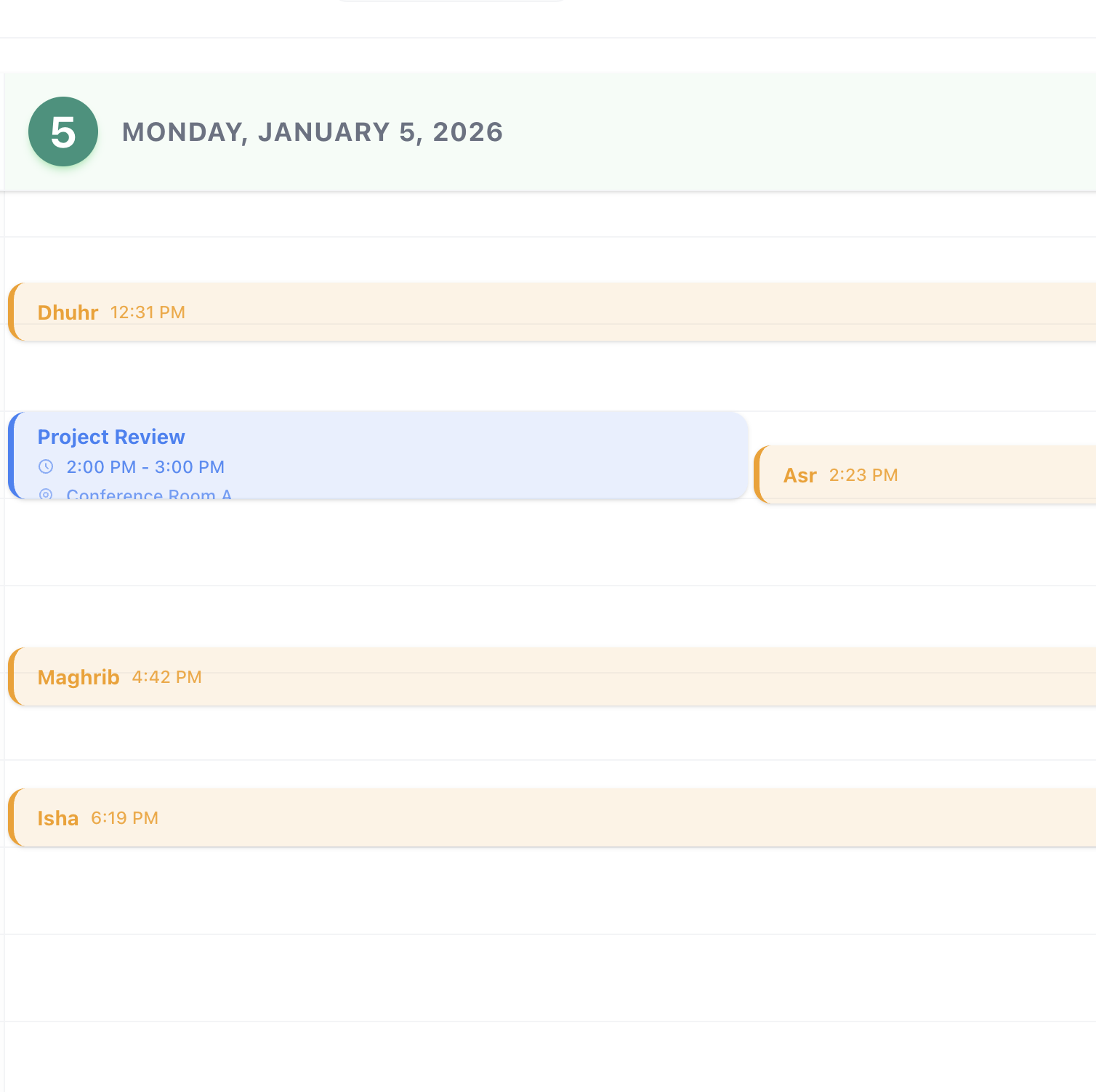Click the orange accent bar on Maghrib event
The image size is (1096, 1092).
point(14,676)
